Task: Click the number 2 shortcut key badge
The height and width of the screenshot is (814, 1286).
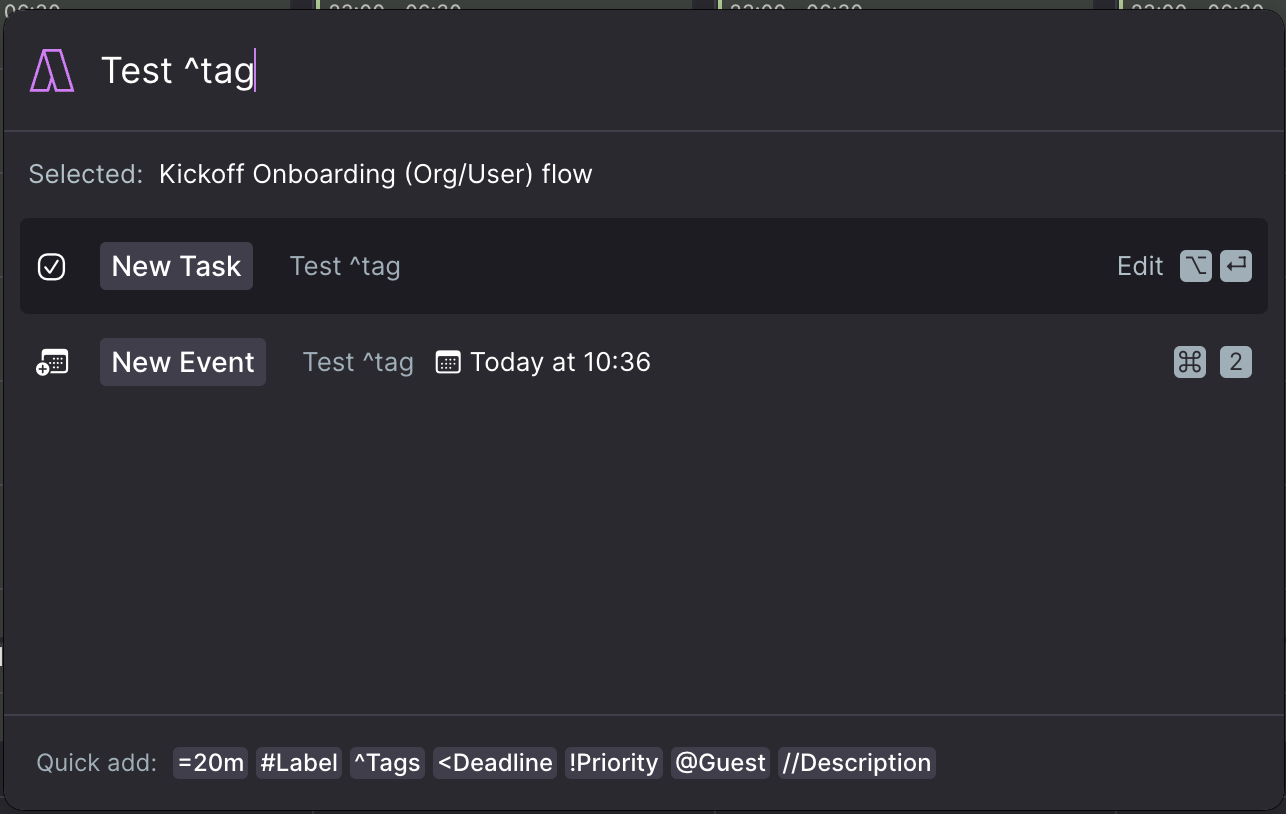Action: coord(1236,362)
